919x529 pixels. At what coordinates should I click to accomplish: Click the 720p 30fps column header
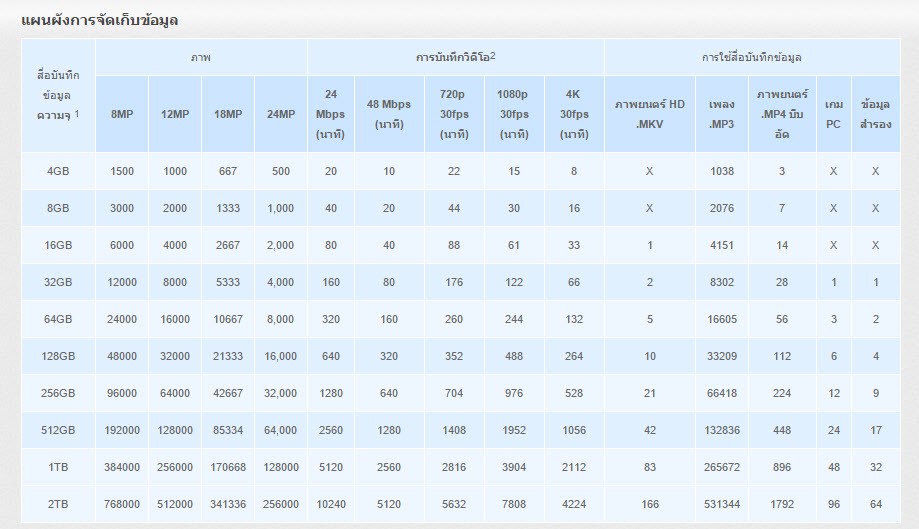(454, 114)
